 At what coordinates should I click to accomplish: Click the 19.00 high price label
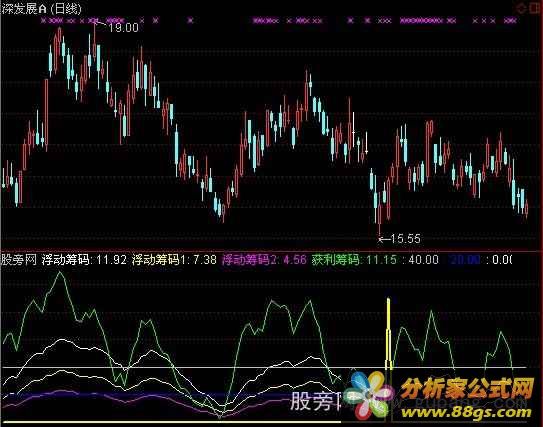(x=123, y=28)
